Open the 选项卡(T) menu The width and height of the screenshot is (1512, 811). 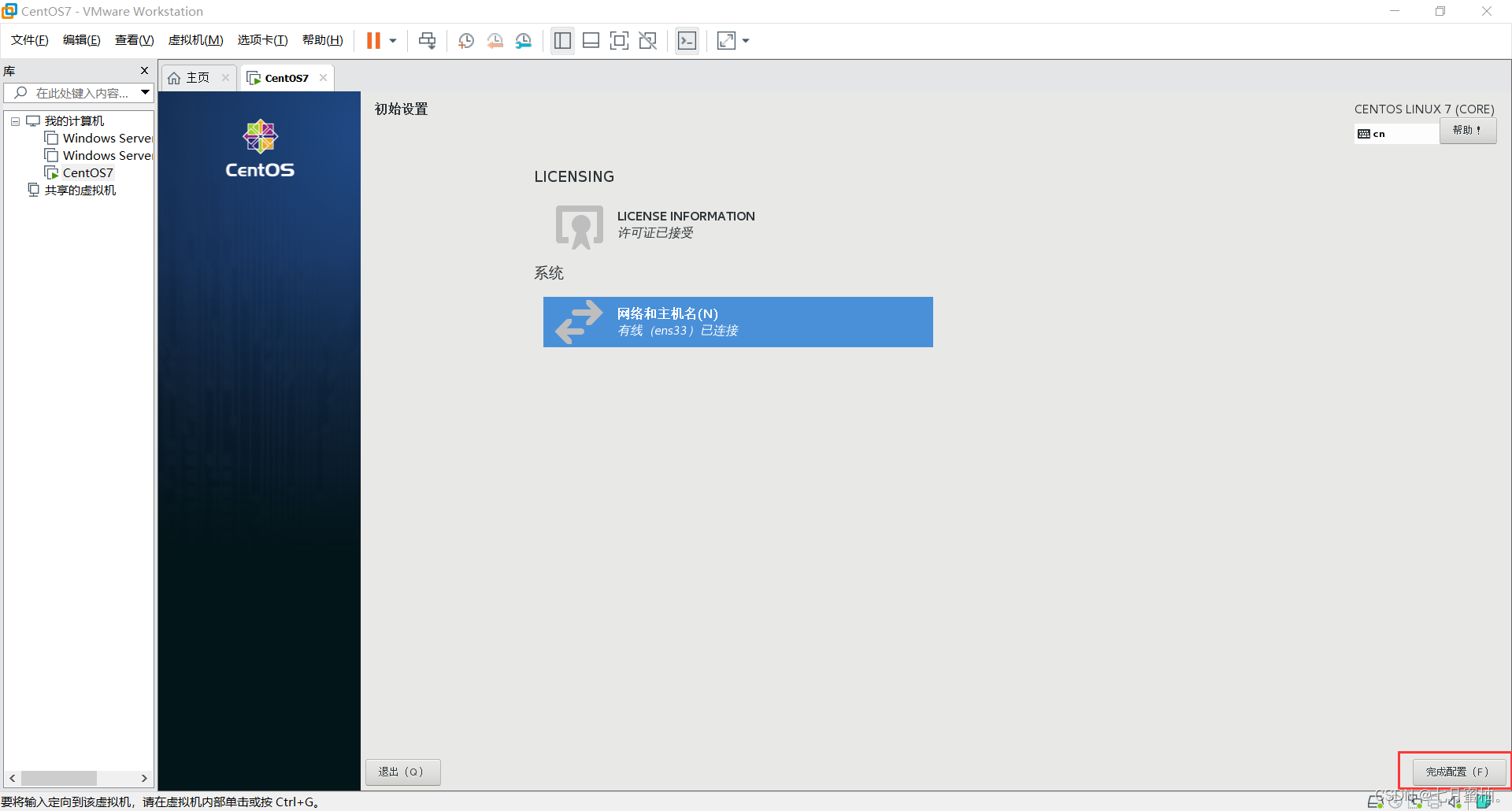[263, 40]
